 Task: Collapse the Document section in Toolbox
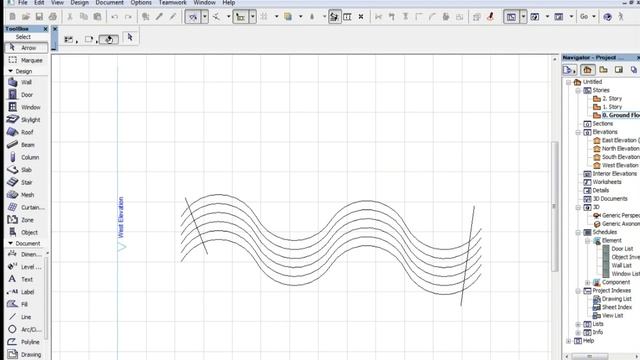tap(10, 243)
